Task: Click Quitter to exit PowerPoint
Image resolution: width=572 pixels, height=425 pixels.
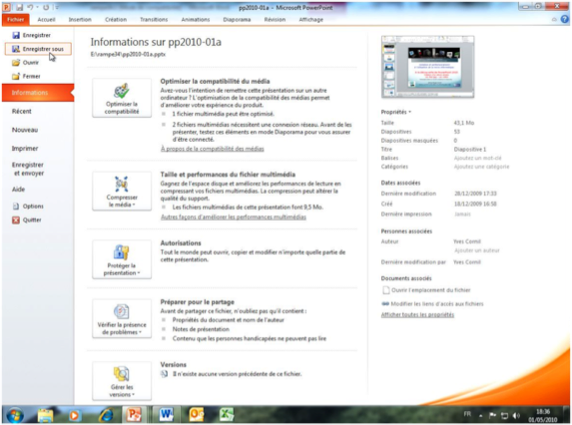Action: click(x=27, y=220)
